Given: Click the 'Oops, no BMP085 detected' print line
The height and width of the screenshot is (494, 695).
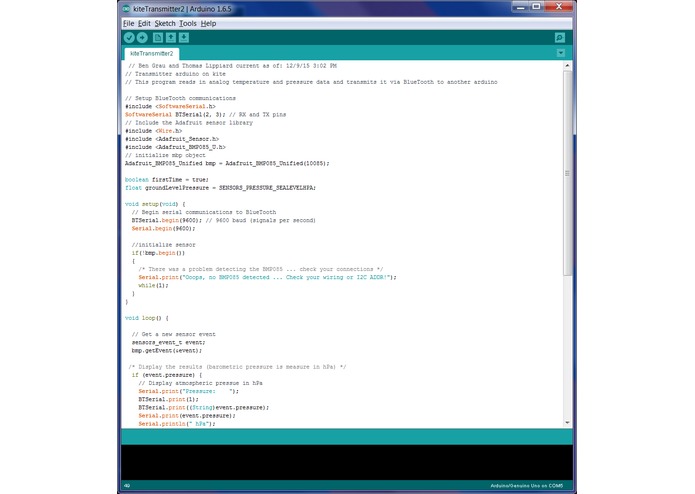Looking at the screenshot, I should coord(267,277).
